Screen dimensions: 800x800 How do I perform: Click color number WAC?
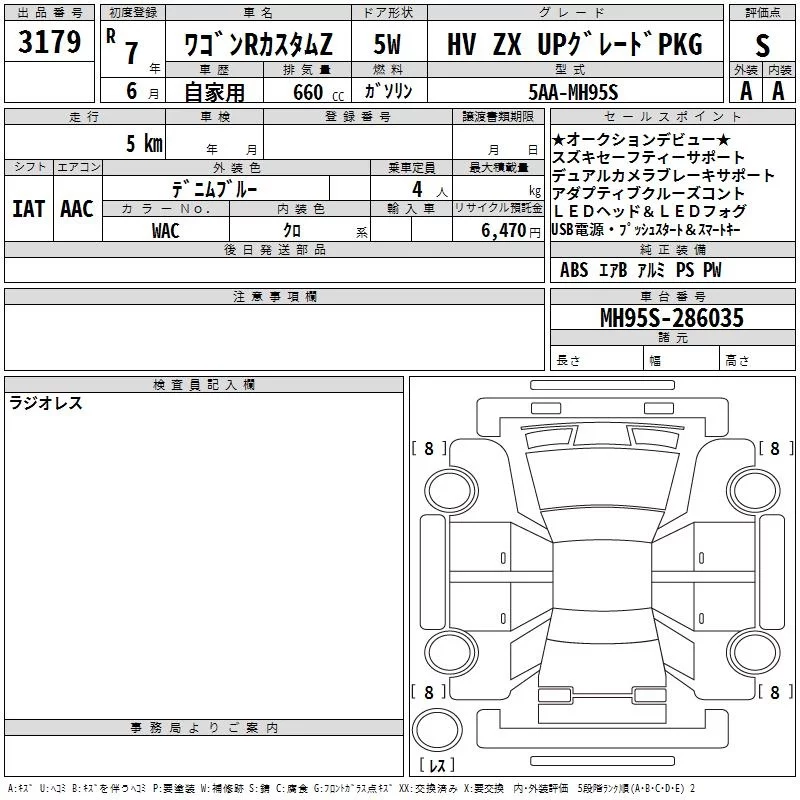click(165, 231)
